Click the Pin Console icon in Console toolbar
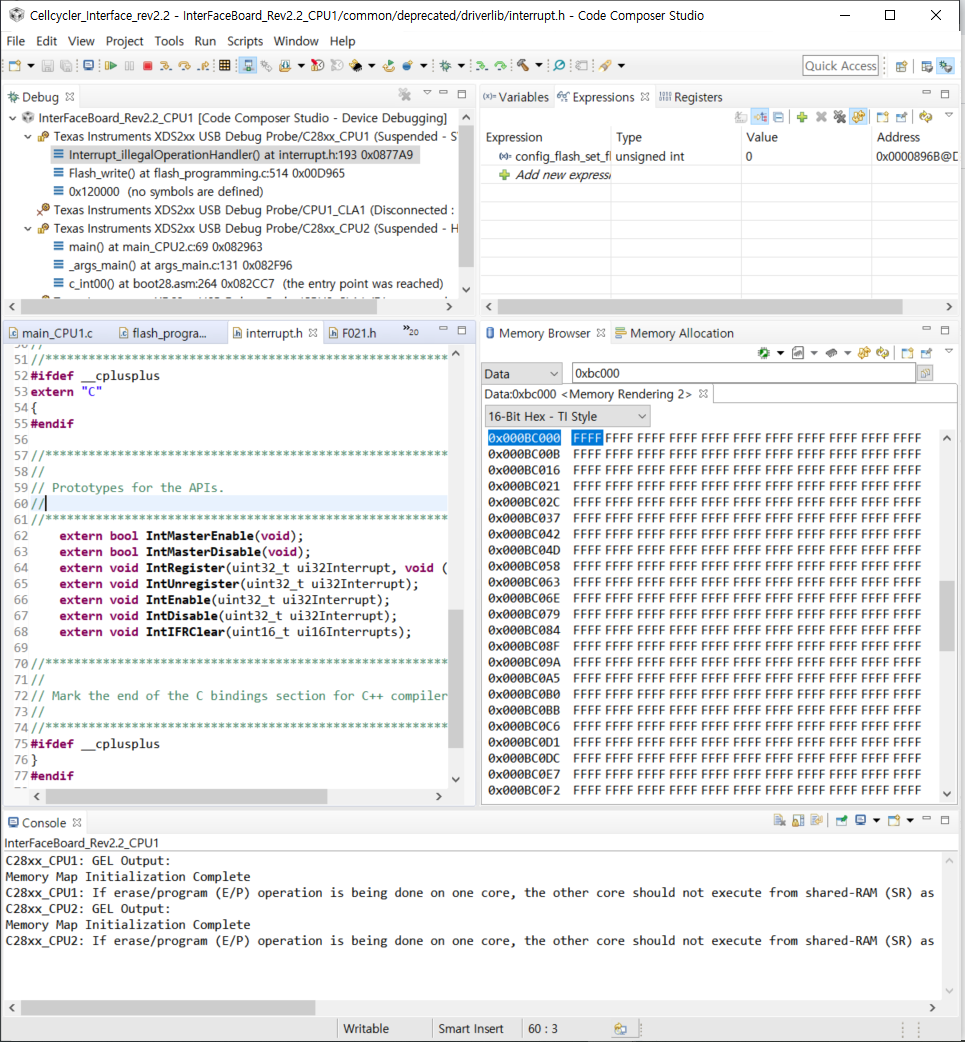The image size is (965, 1042). click(841, 821)
